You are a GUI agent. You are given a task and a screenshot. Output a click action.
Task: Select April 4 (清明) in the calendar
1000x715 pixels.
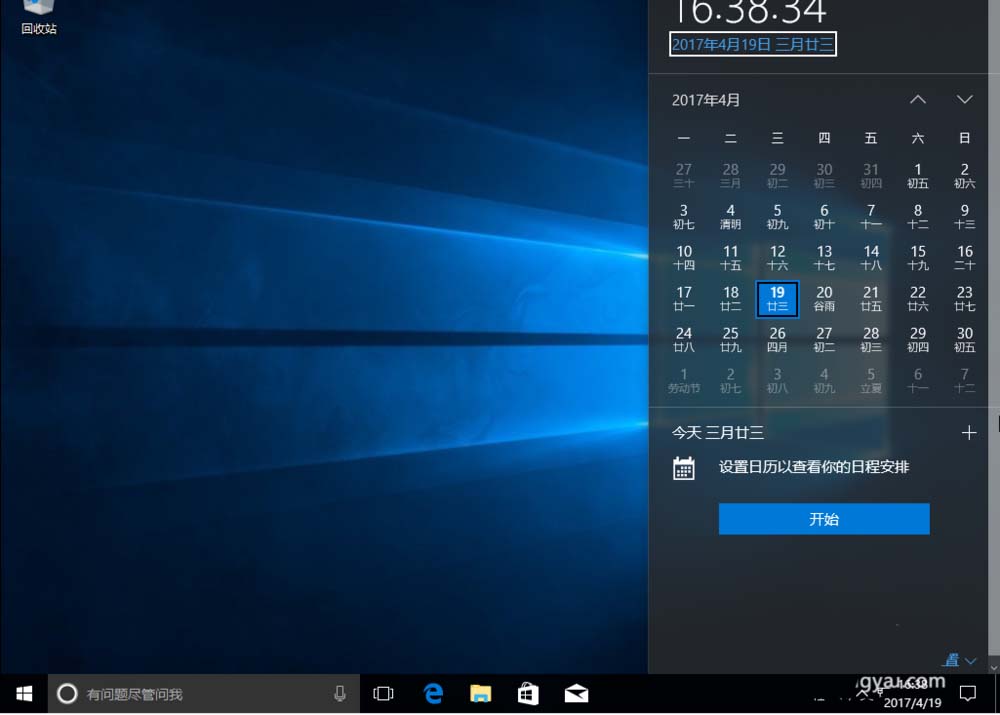(x=730, y=217)
